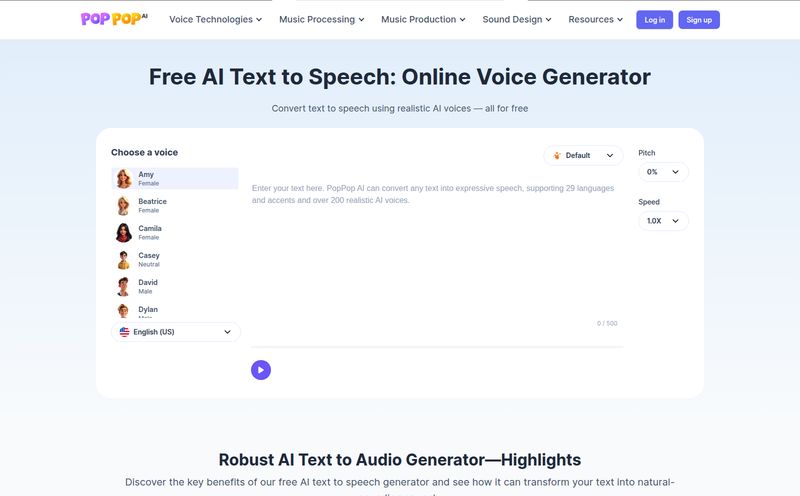Open the Sound Design menu

[517, 19]
